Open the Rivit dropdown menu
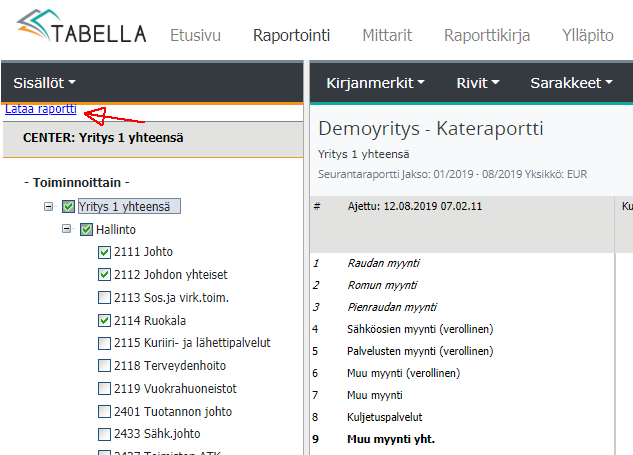The height and width of the screenshot is (455, 633). pos(478,82)
